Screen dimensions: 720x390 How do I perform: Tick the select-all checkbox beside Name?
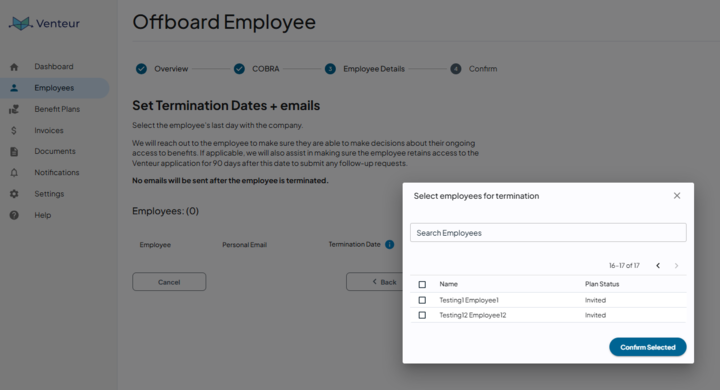tap(422, 284)
